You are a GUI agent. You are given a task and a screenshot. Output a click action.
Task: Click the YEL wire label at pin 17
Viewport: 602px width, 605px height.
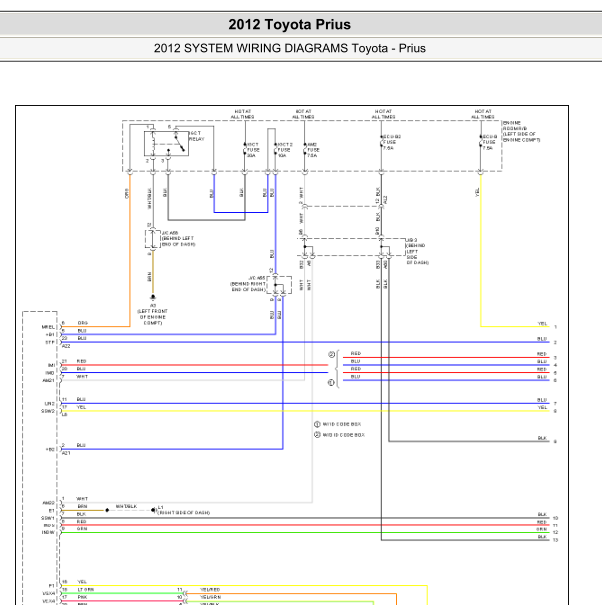pos(81,407)
